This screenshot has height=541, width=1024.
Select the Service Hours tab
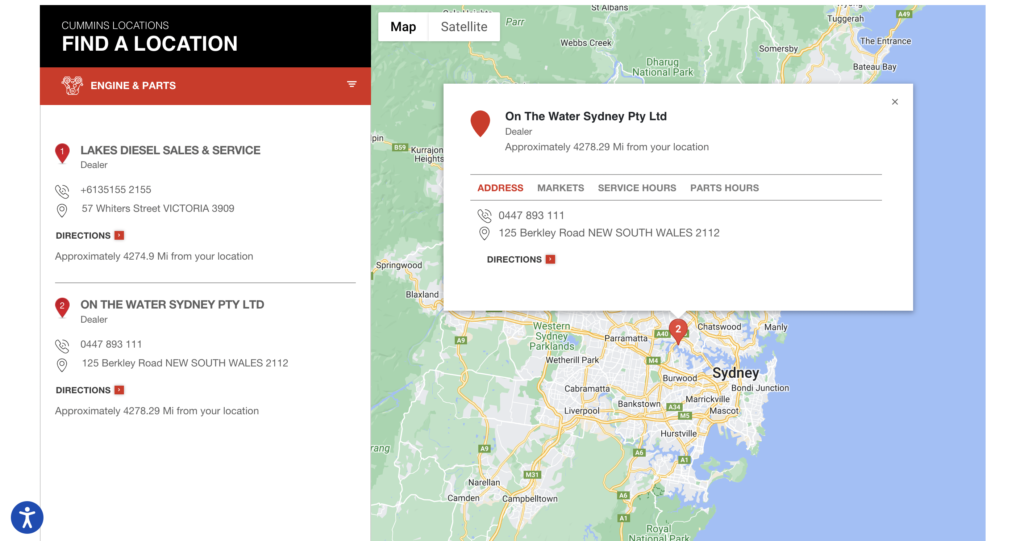click(637, 188)
